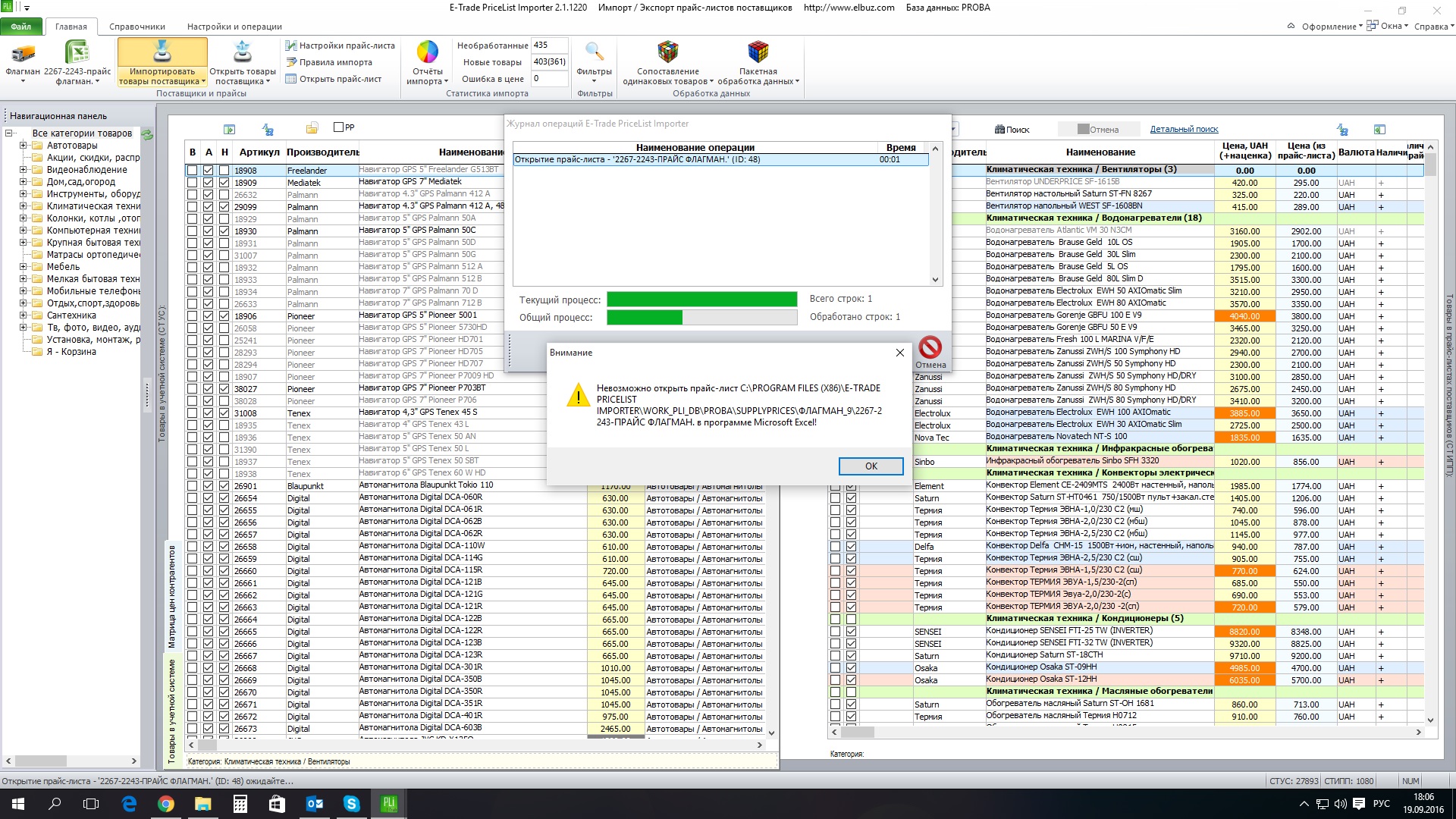
Task: Open the Файл menu tab
Action: click(x=21, y=27)
